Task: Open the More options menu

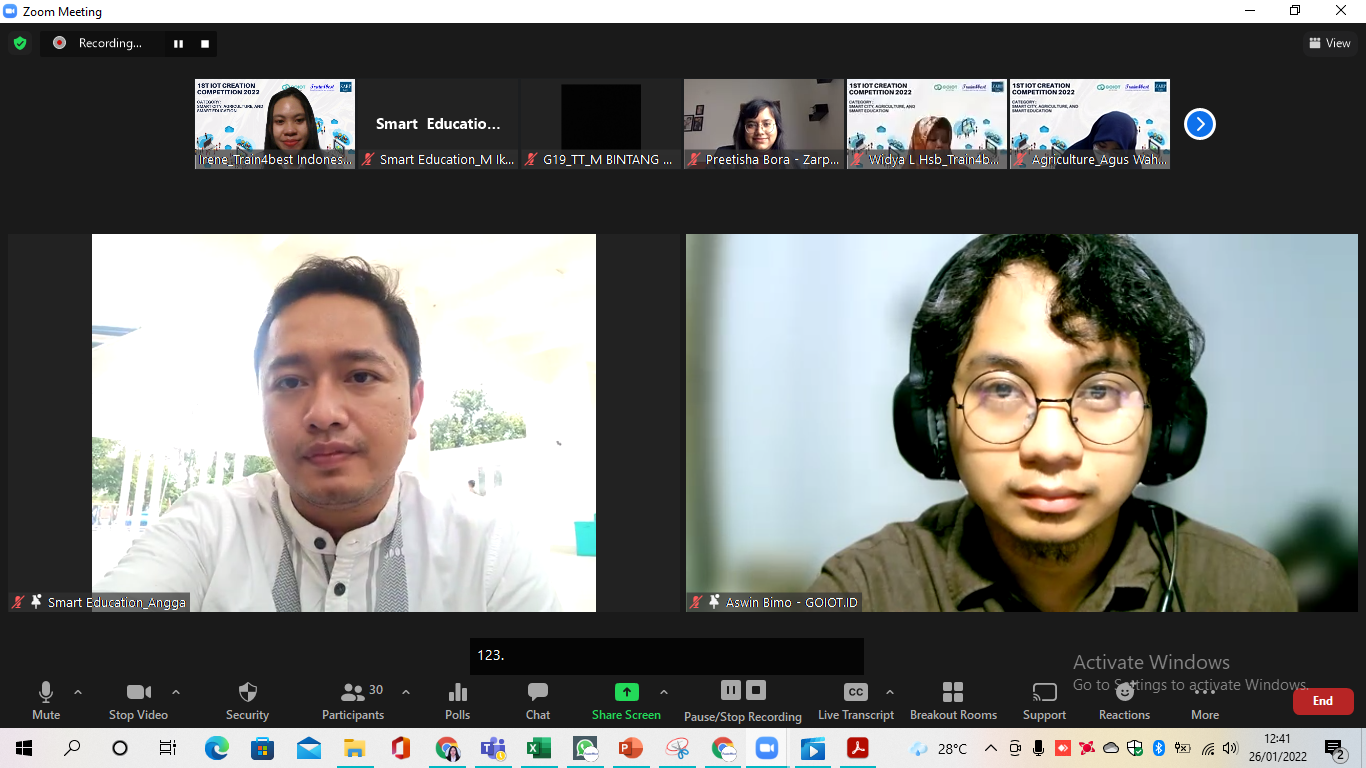Action: [1205, 701]
